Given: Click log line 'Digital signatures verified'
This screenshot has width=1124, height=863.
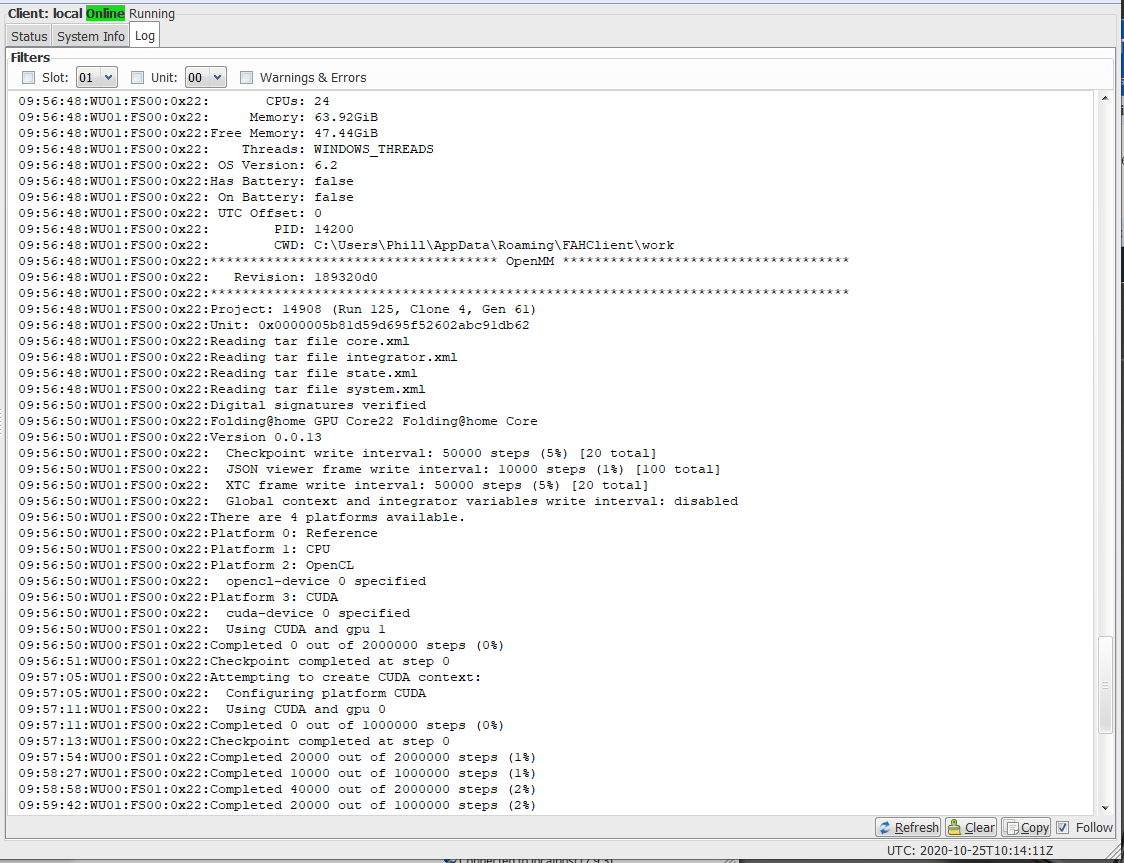Looking at the screenshot, I should [x=222, y=405].
